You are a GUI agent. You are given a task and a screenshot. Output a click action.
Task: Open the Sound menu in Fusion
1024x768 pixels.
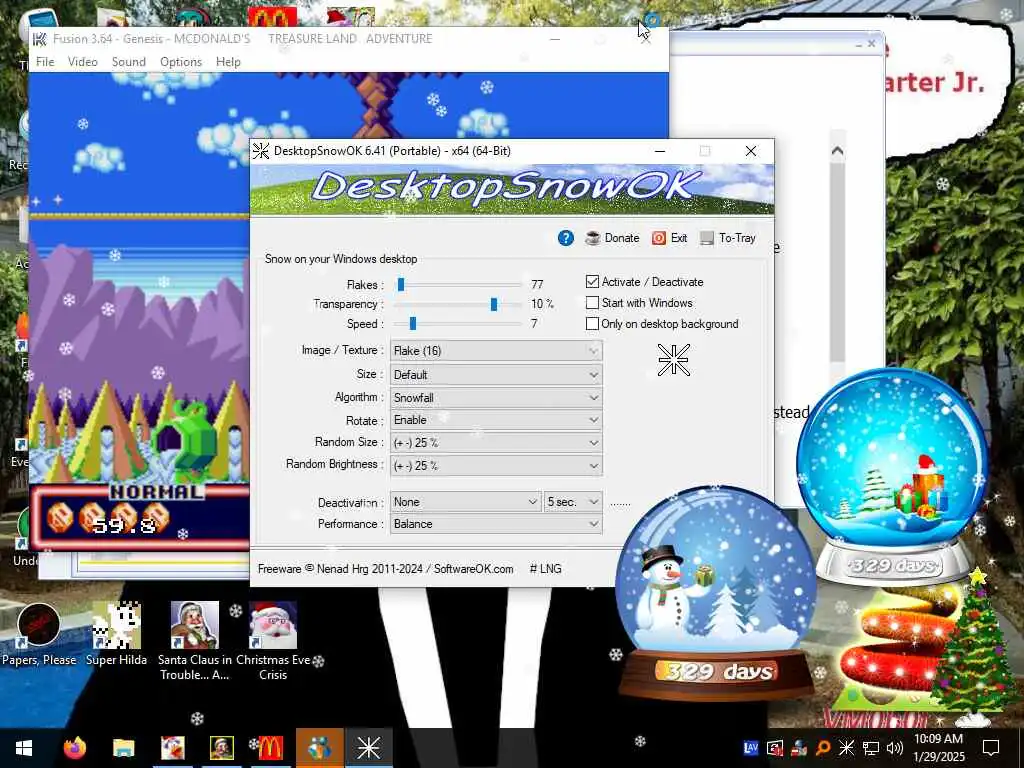coord(129,61)
